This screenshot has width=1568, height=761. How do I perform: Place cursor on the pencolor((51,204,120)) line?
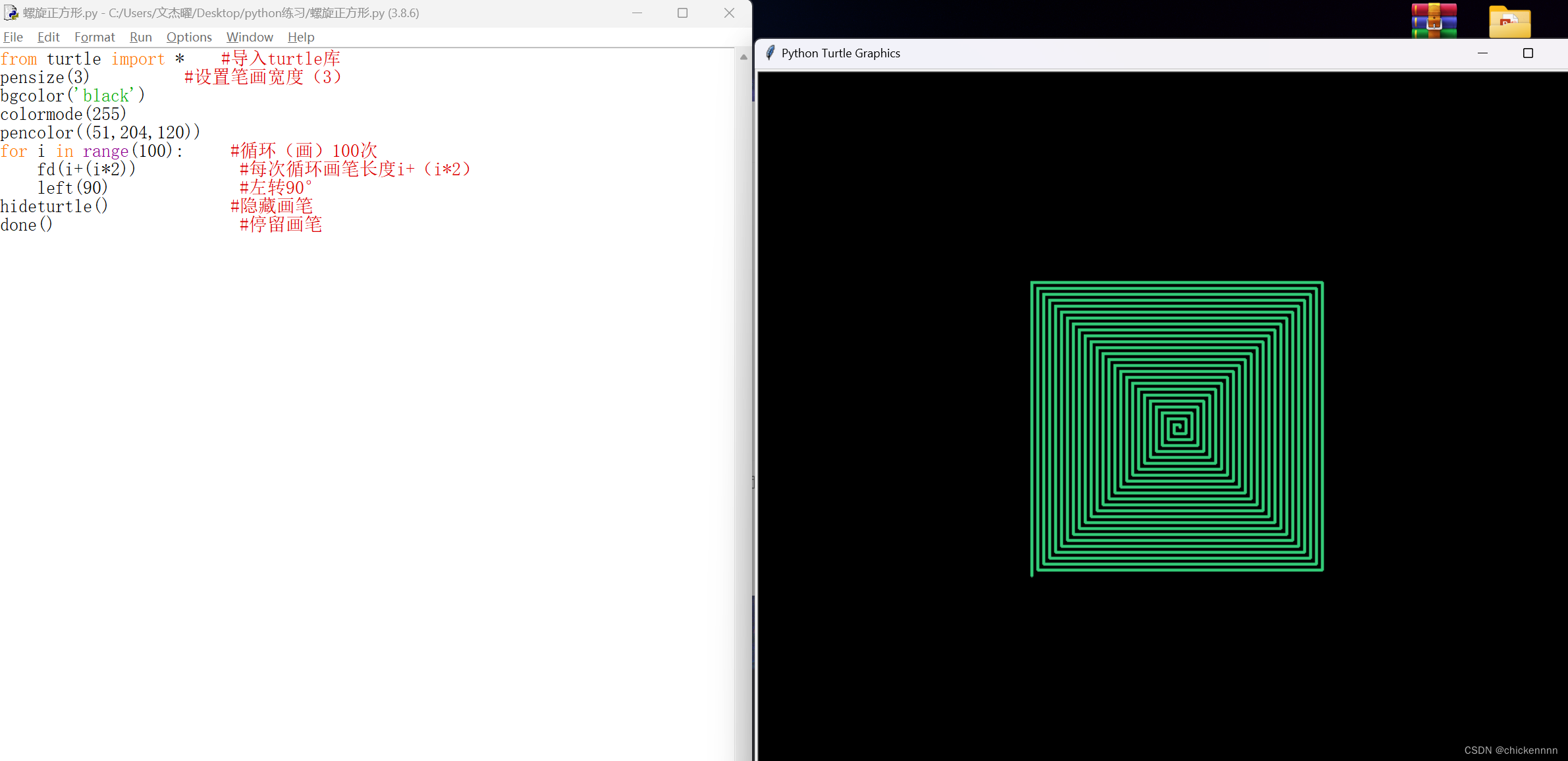point(99,132)
